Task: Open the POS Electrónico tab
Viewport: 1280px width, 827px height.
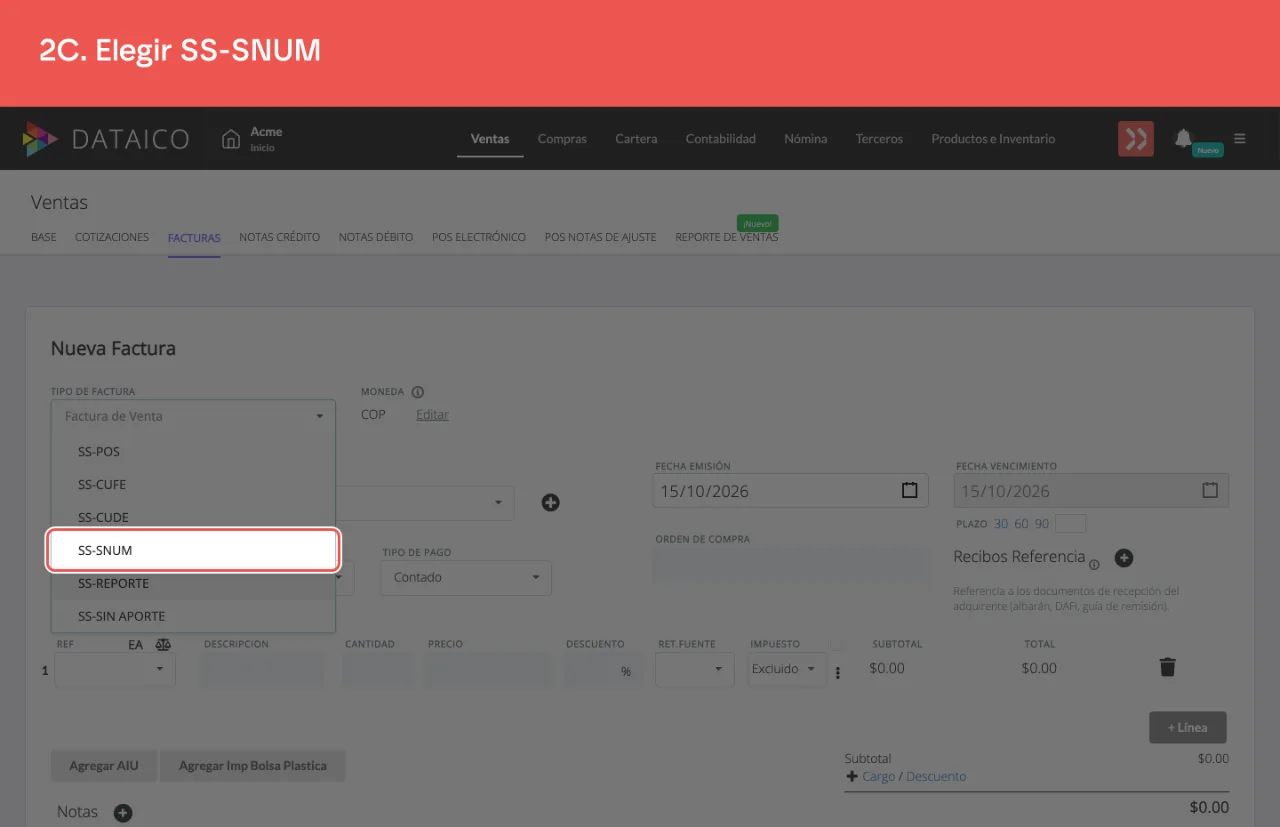Action: click(479, 237)
